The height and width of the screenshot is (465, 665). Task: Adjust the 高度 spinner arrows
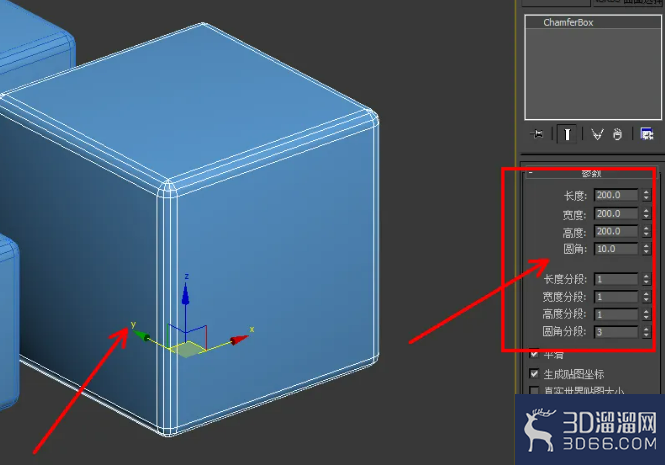point(646,231)
